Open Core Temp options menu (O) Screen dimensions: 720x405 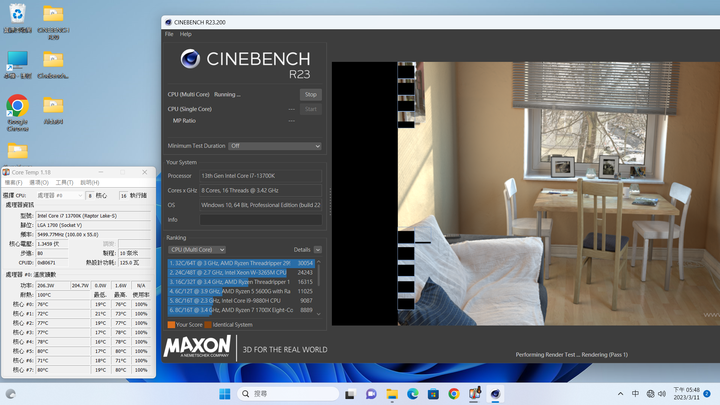[39, 183]
